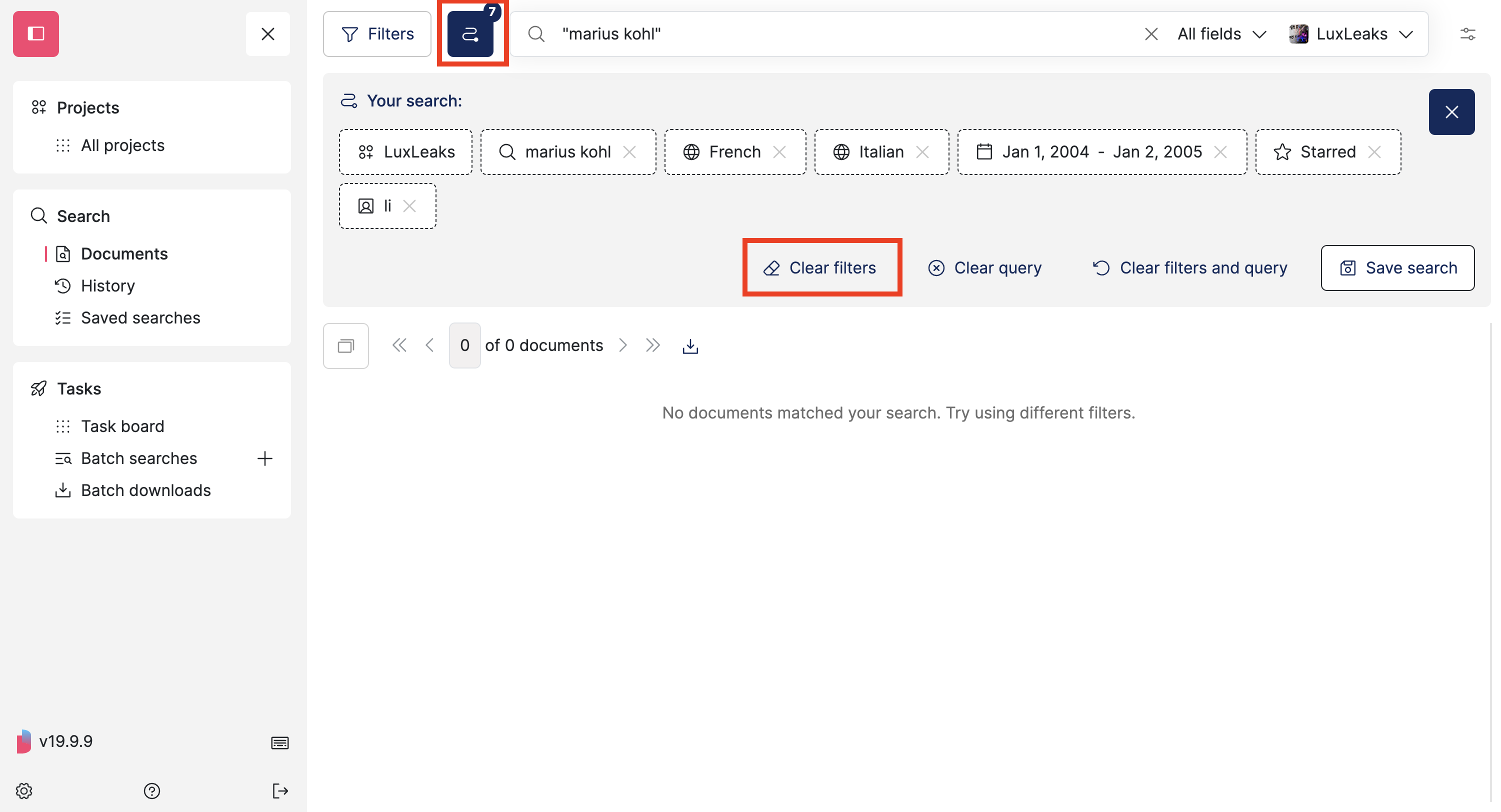
Task: Clear filters and query together
Action: [1191, 267]
